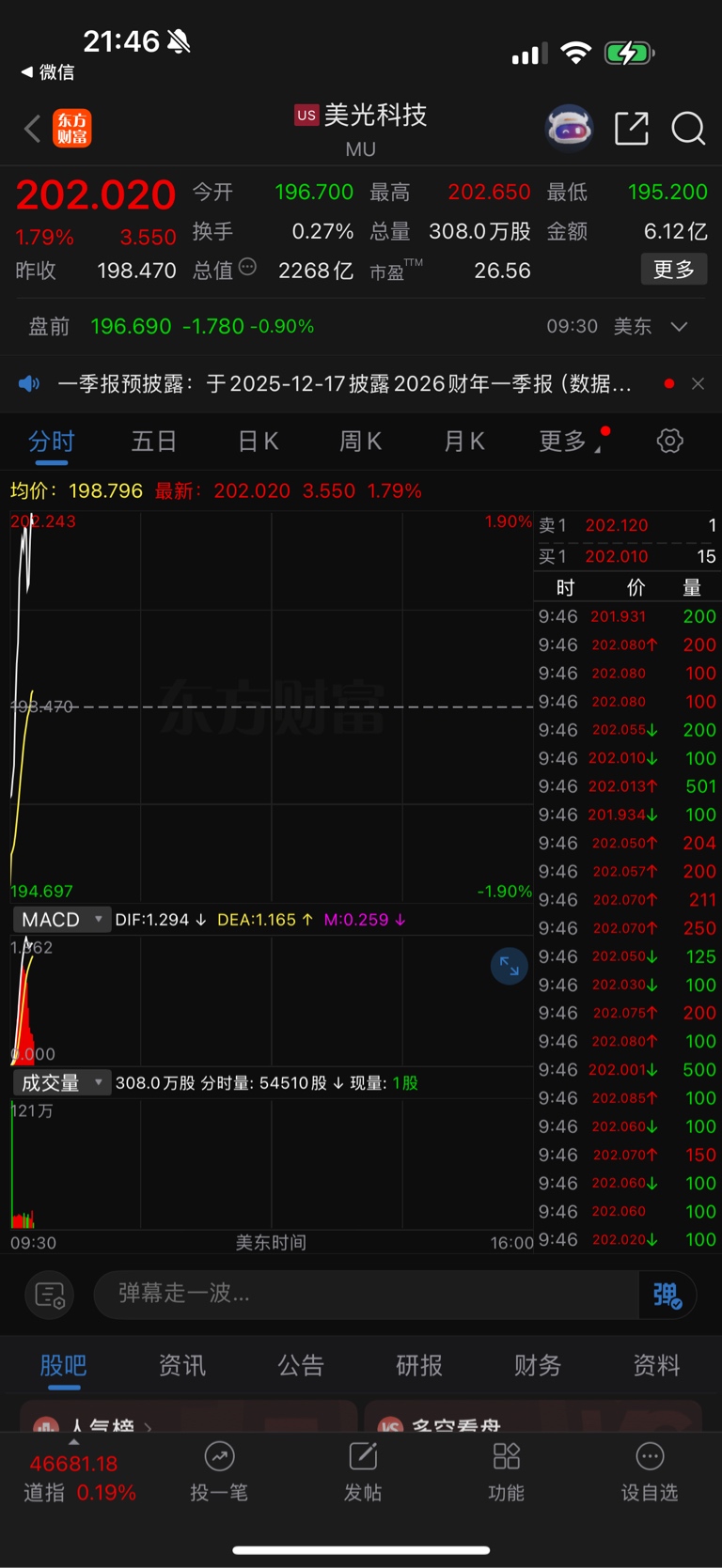Tap the 202.070 trade with 150 volume
722x1568 pixels.
pyautogui.click(x=627, y=1155)
